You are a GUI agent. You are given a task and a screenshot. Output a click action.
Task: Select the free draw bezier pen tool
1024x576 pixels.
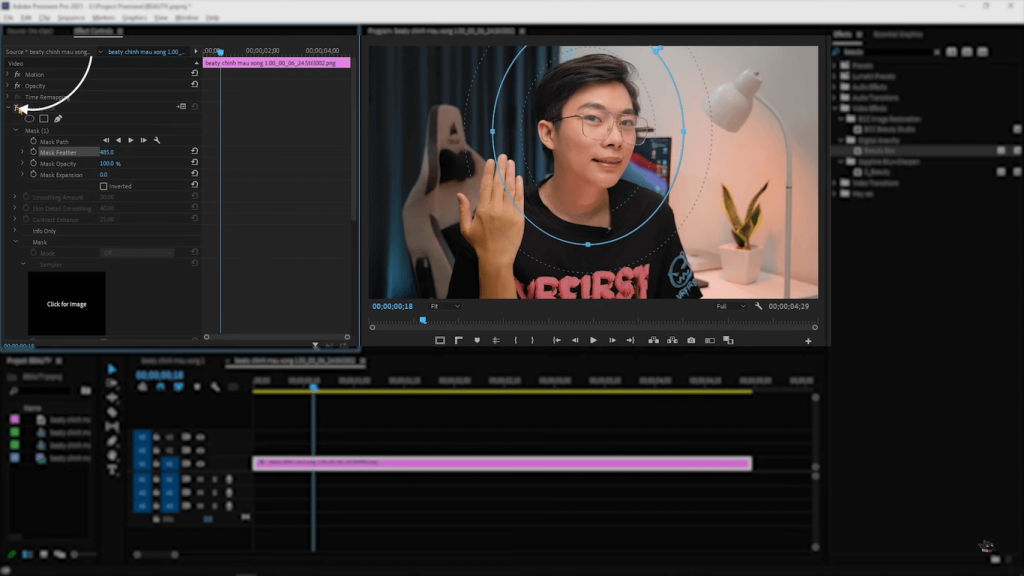pos(58,119)
